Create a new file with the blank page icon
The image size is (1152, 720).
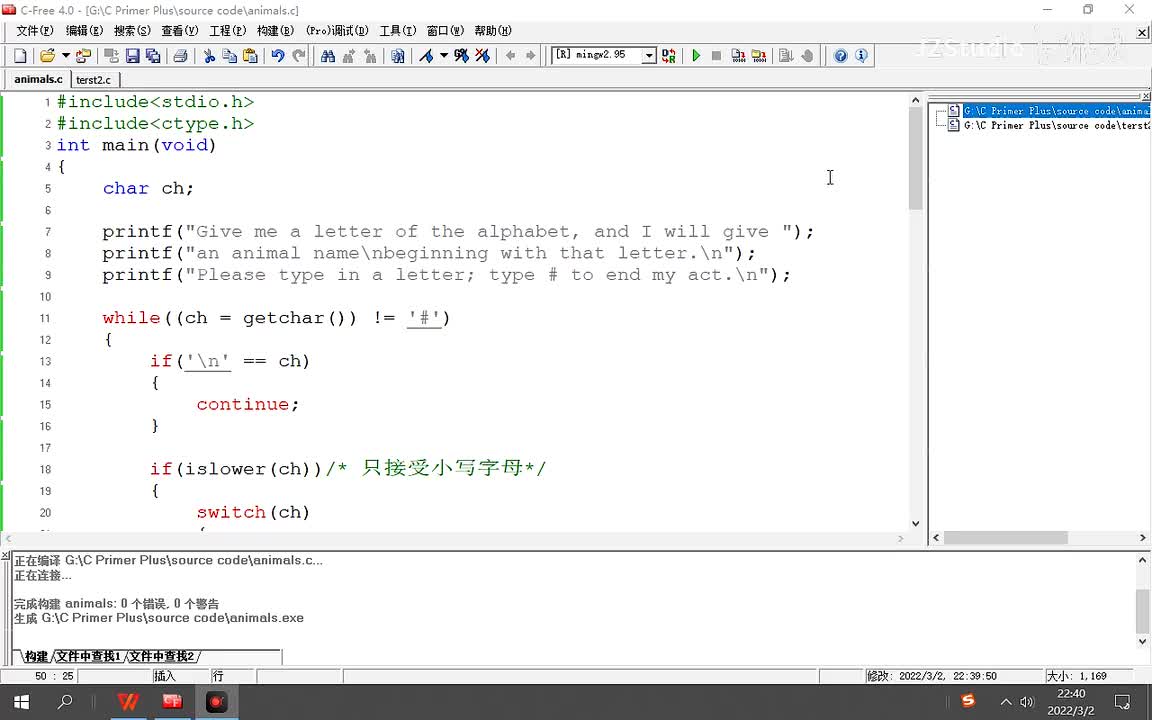click(x=21, y=56)
